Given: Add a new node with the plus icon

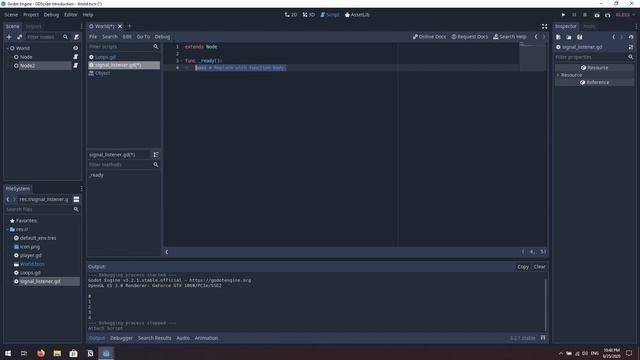Looking at the screenshot, I should click(x=9, y=37).
